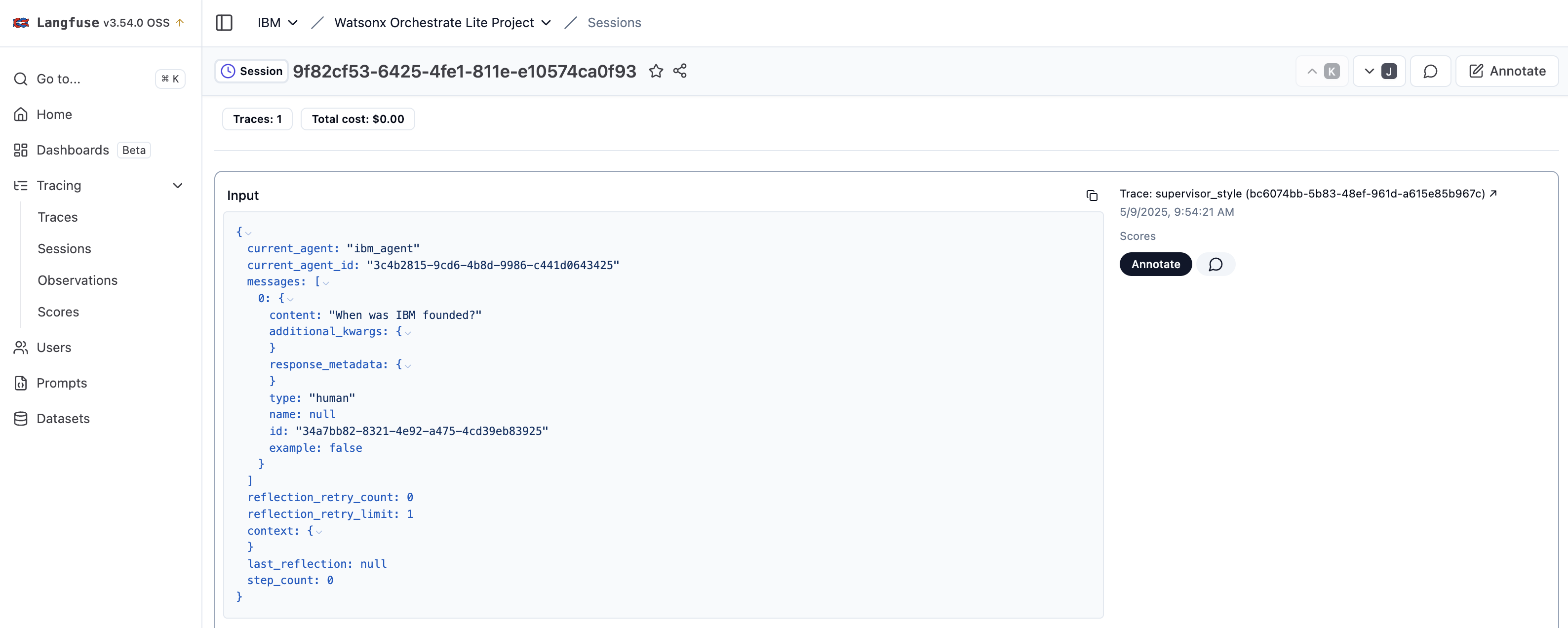Star this session as favorite
This screenshot has width=1568, height=628.
coord(656,71)
